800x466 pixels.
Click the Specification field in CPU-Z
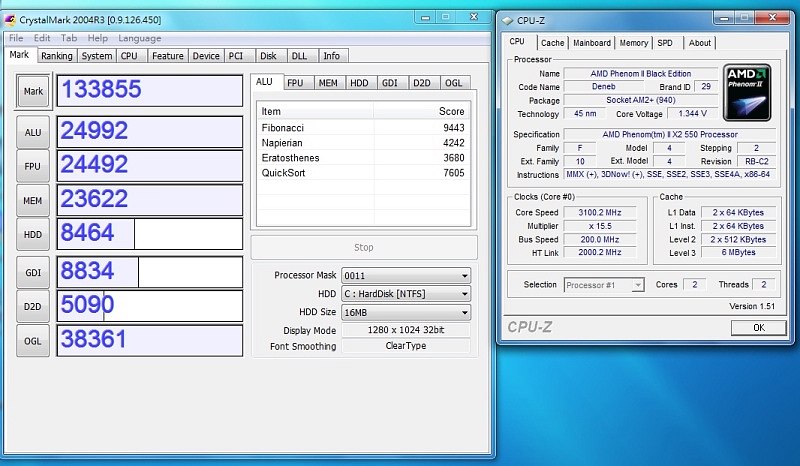tap(670, 134)
